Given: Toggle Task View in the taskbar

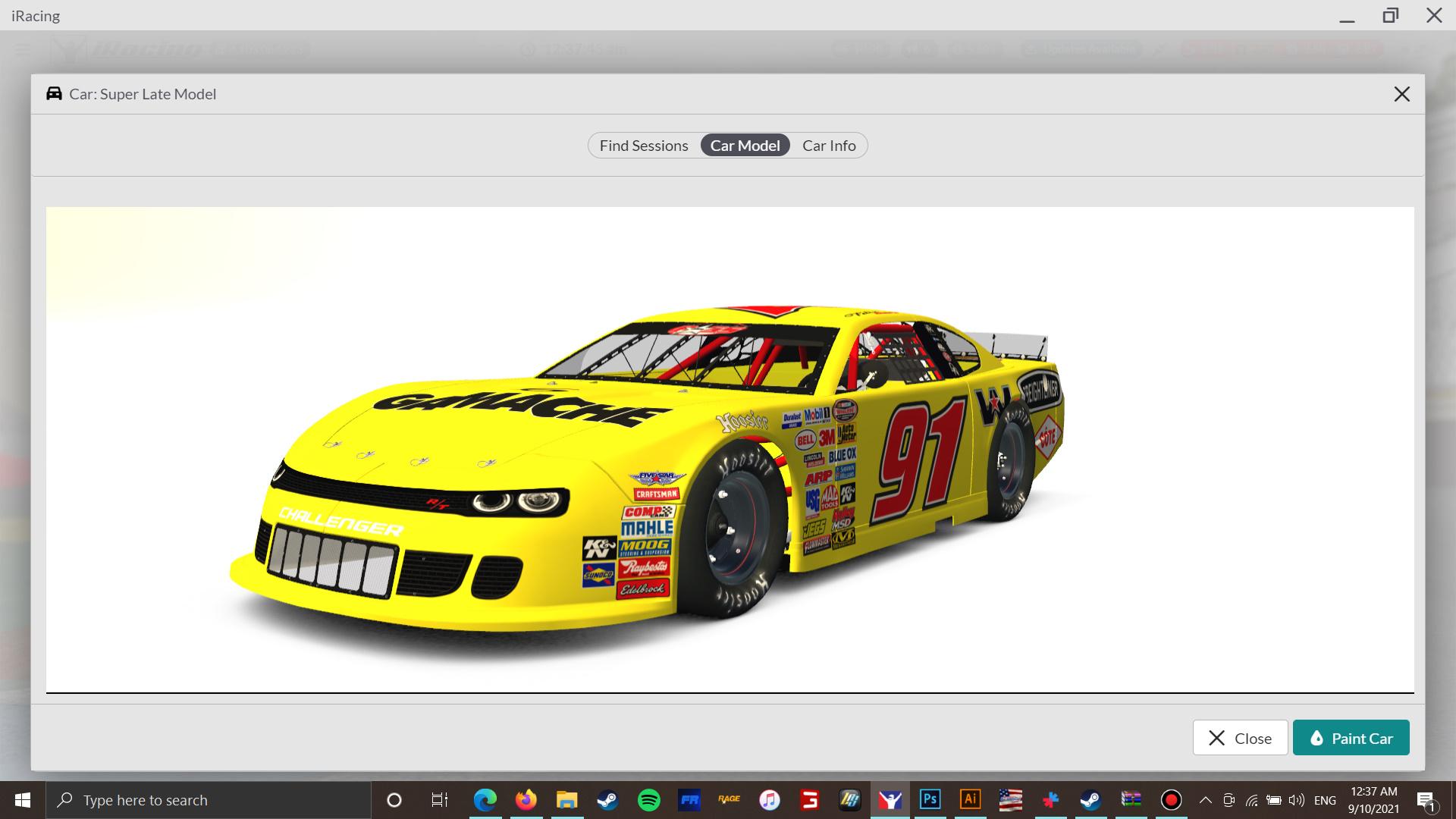Looking at the screenshot, I should tap(440, 799).
